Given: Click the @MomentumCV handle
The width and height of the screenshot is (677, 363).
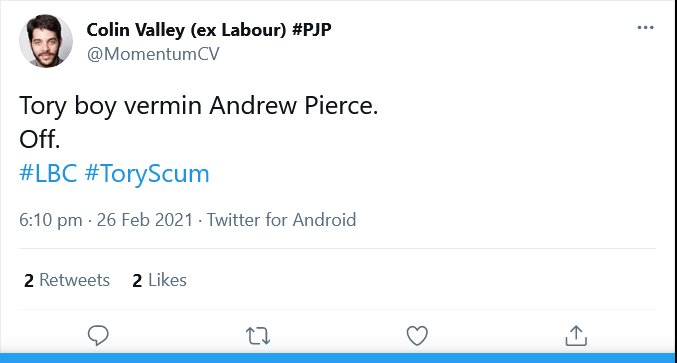Looking at the screenshot, I should [153, 54].
